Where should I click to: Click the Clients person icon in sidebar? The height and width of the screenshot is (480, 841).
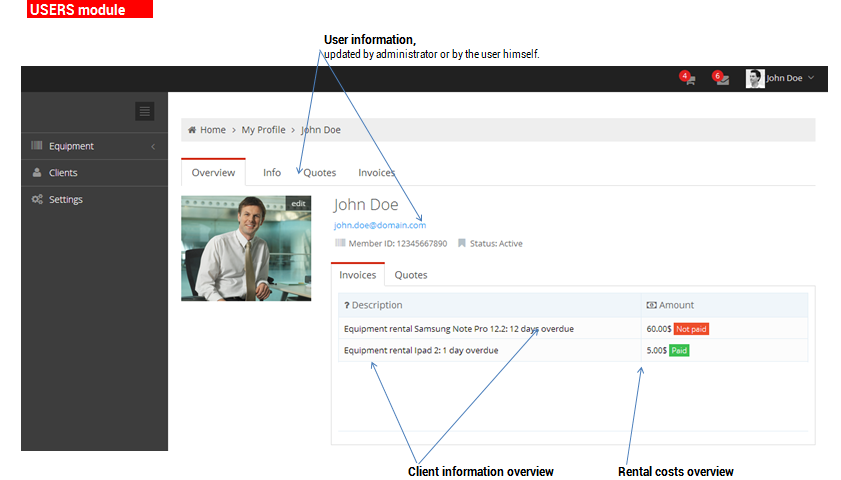[x=36, y=172]
